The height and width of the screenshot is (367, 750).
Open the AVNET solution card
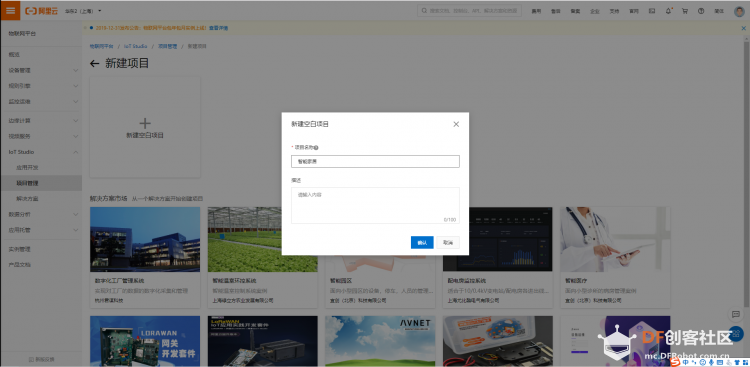tap(380, 341)
